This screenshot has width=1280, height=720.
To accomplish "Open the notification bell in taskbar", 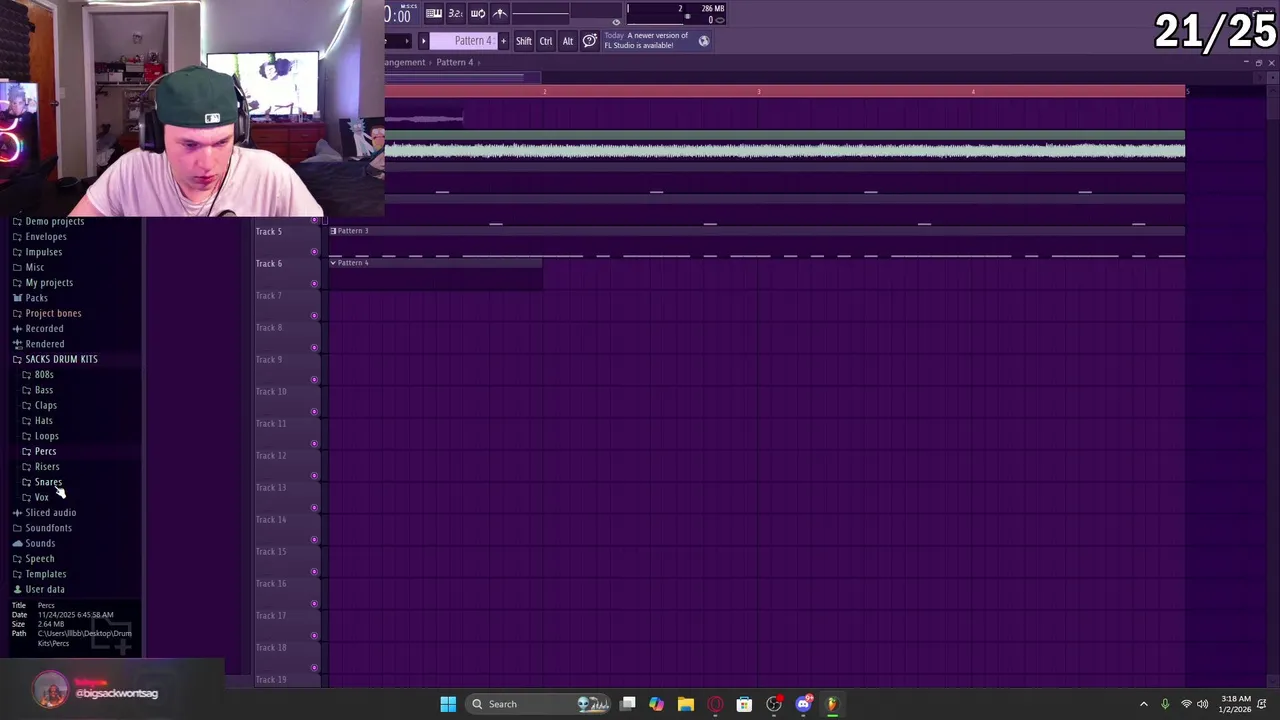I will 1263,704.
